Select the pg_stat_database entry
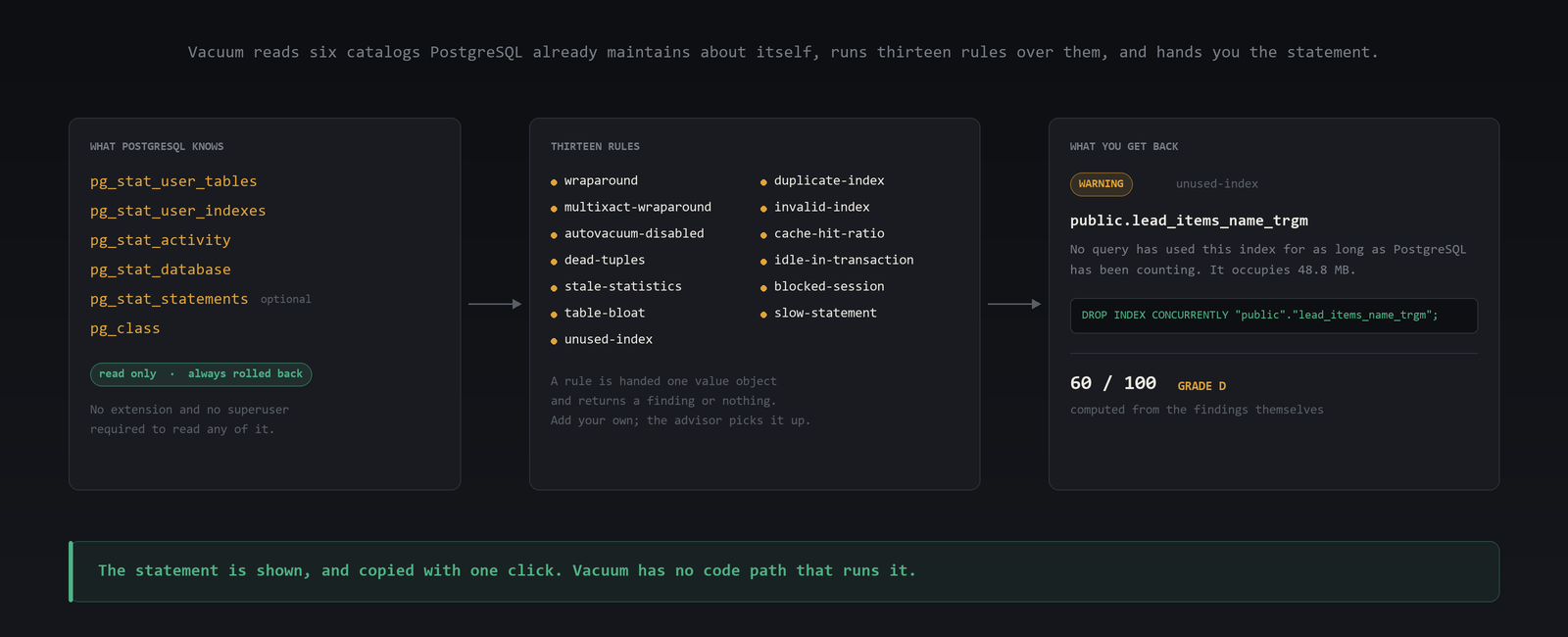The width and height of the screenshot is (1568, 637). point(161,269)
